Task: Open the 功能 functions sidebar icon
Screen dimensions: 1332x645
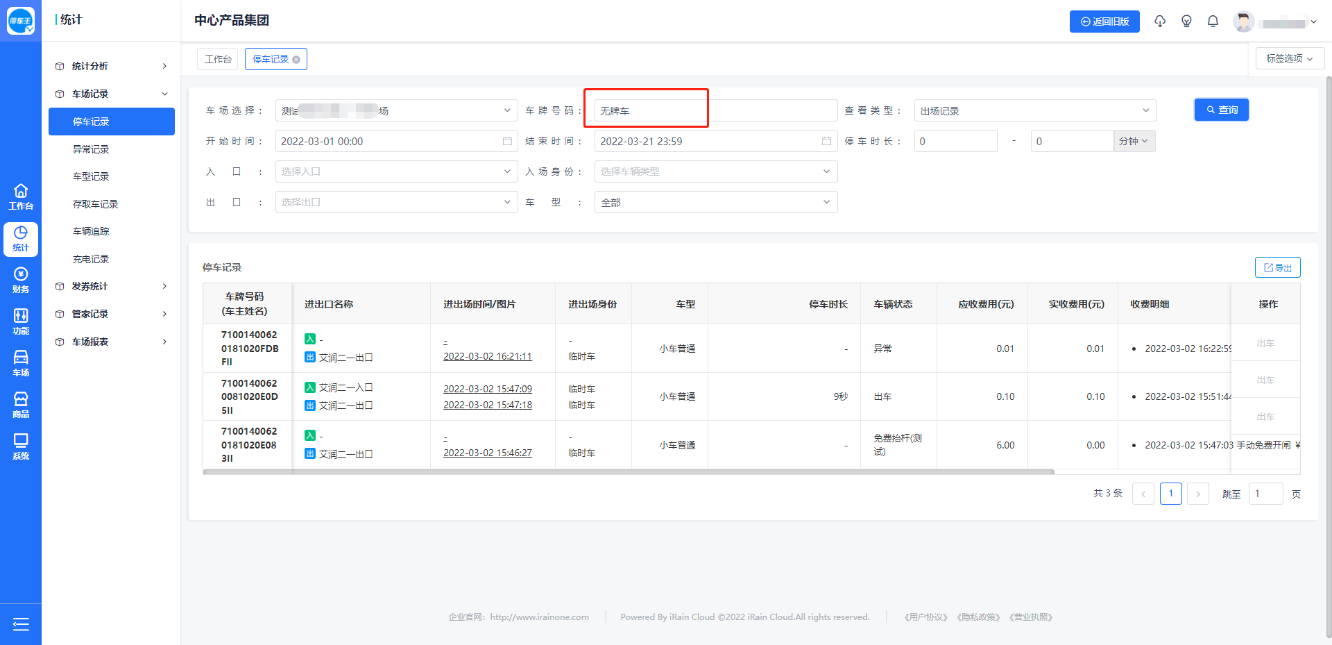Action: pos(20,321)
